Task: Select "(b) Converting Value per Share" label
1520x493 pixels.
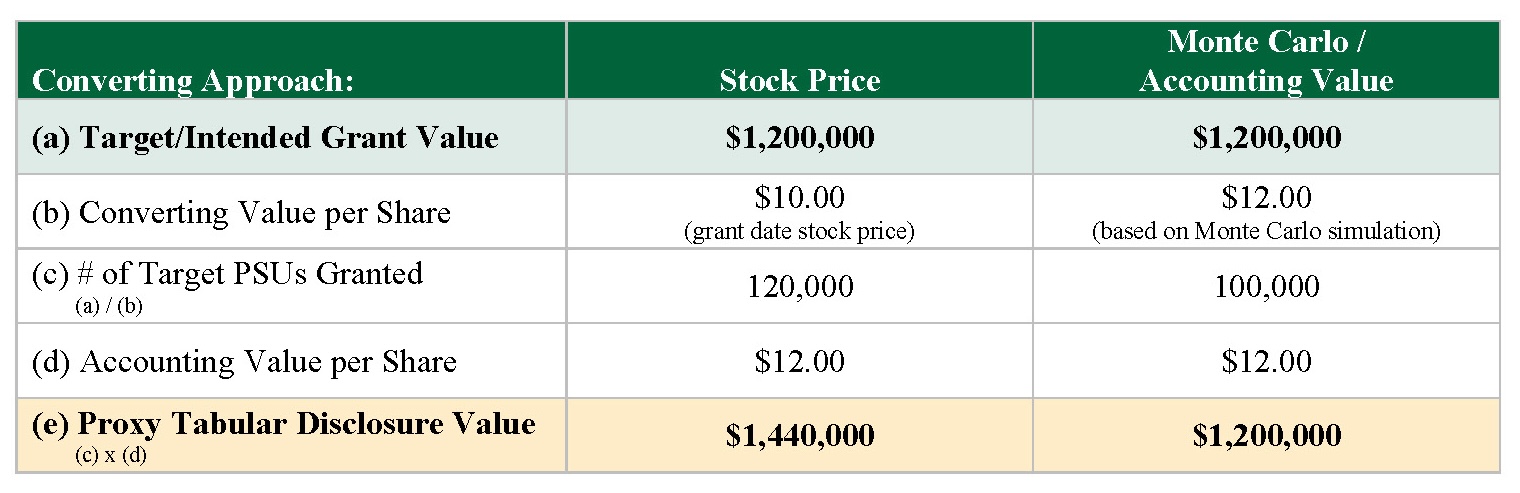Action: tap(241, 212)
